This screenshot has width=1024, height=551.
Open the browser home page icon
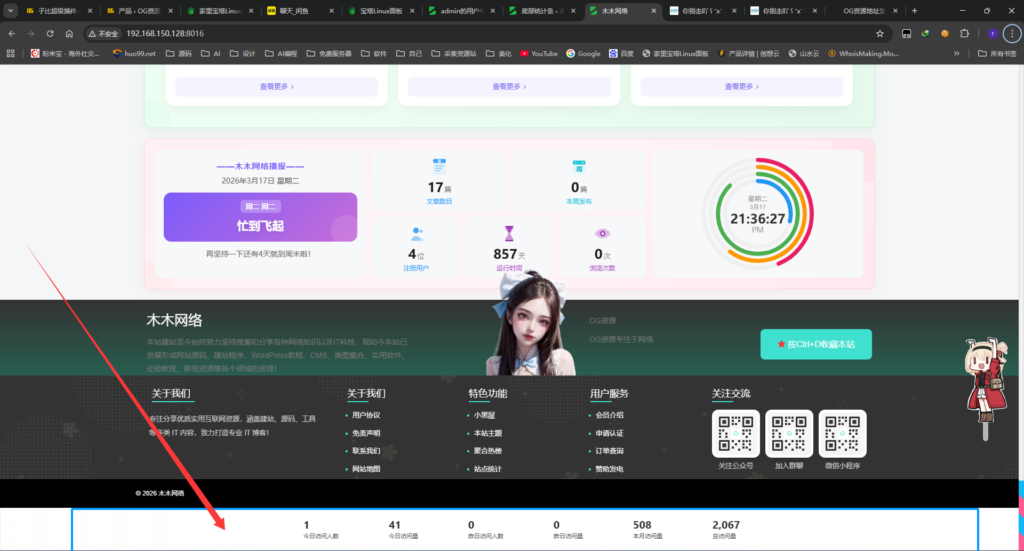(x=69, y=33)
